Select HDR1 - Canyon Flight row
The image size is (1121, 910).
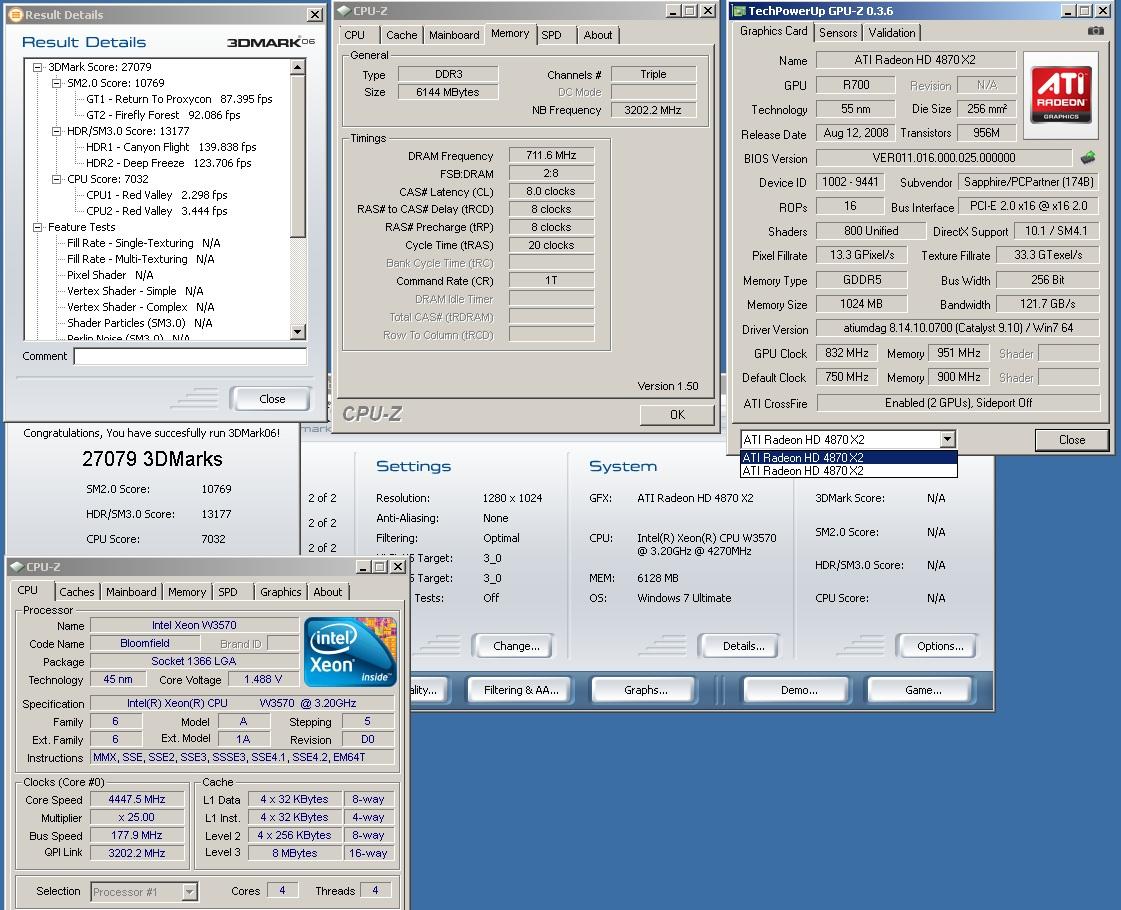[171, 147]
